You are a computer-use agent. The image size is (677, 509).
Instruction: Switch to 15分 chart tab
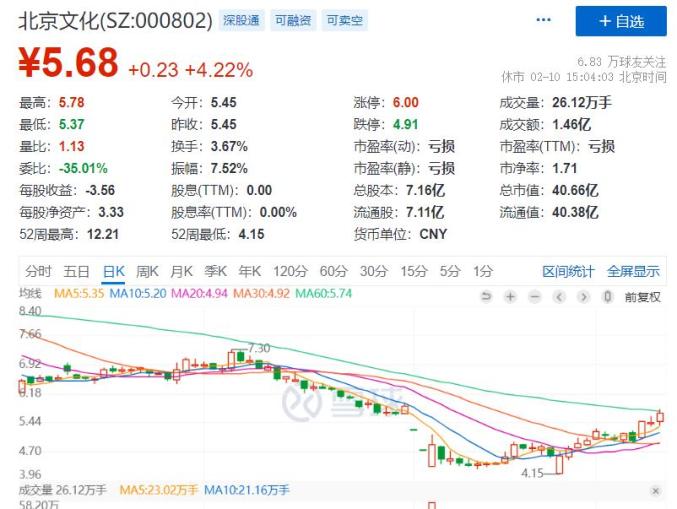[414, 272]
